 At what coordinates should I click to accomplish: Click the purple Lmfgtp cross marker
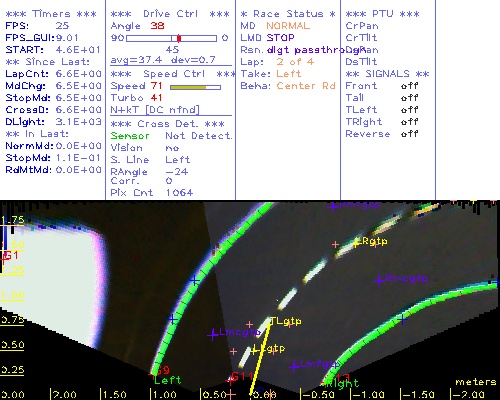(293, 366)
